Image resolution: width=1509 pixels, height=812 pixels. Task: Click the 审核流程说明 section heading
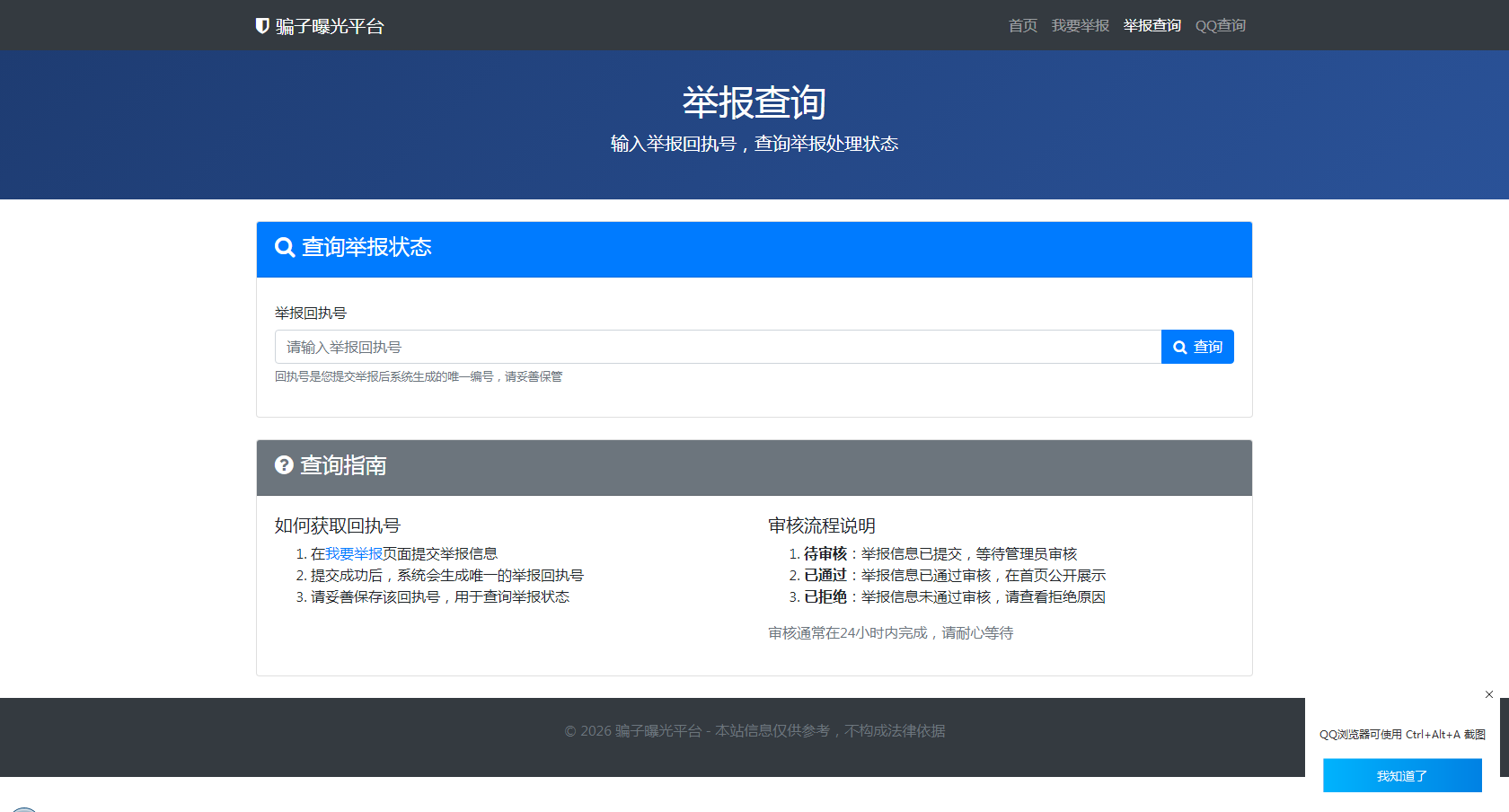pyautogui.click(x=821, y=526)
